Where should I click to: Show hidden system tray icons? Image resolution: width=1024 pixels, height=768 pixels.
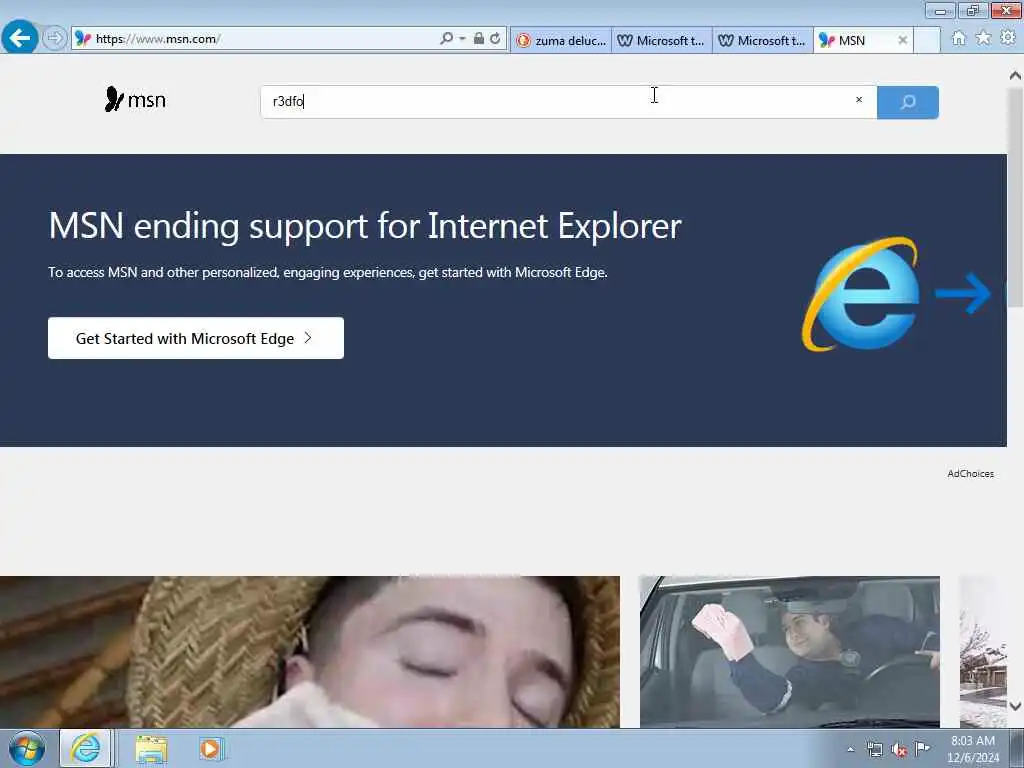coord(850,749)
